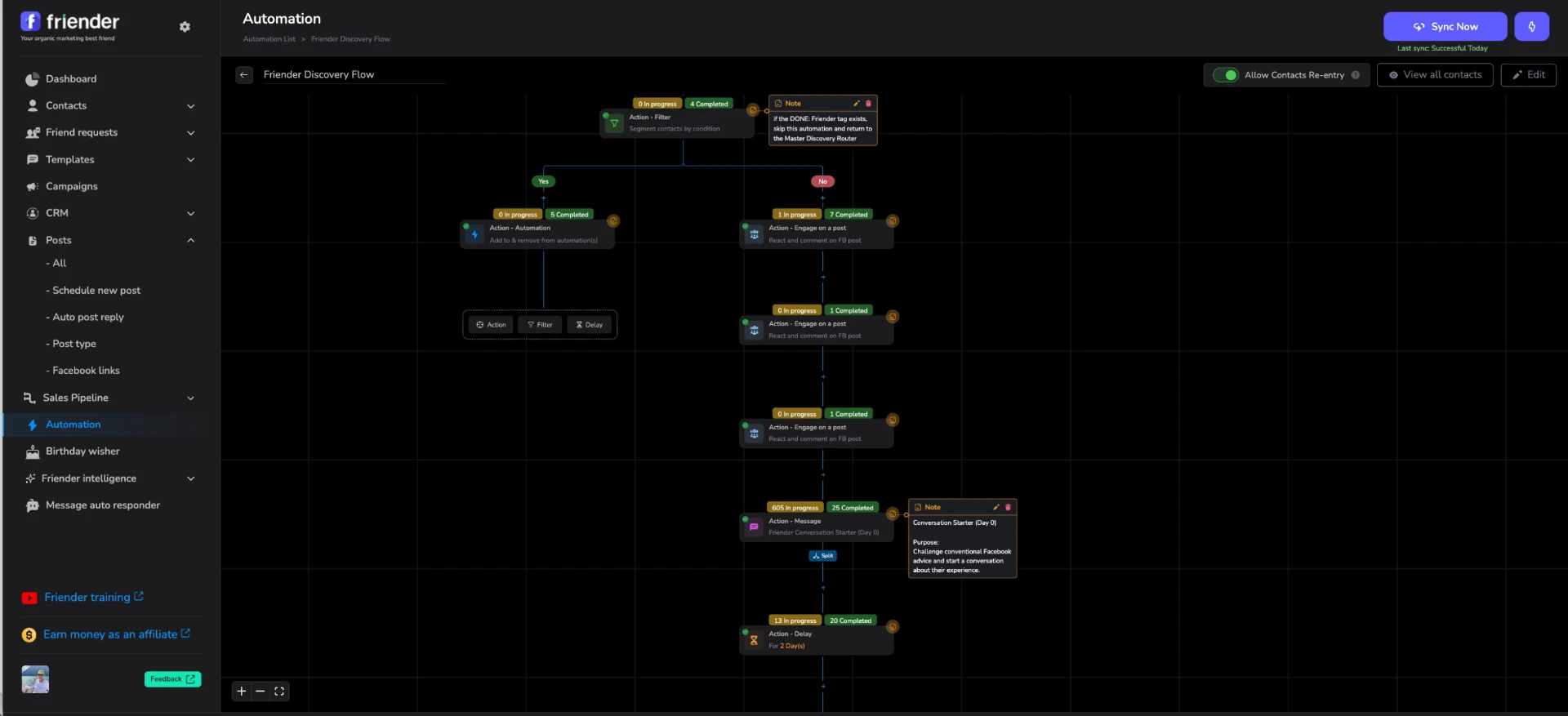This screenshot has width=1568, height=716.
Task: Toggle Allow Contacts Re-entry switch
Action: point(1225,75)
